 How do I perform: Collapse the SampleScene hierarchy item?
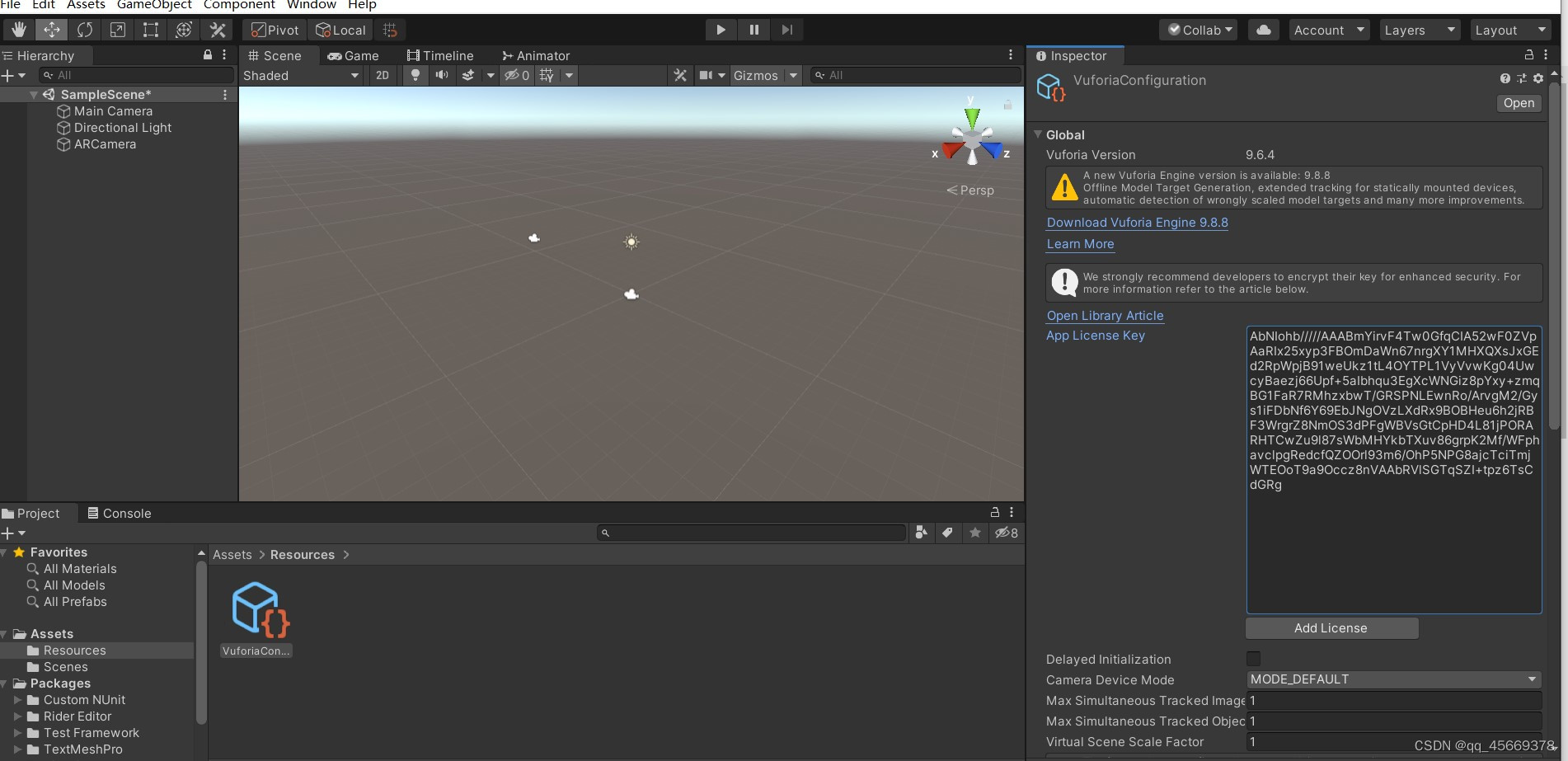click(34, 94)
